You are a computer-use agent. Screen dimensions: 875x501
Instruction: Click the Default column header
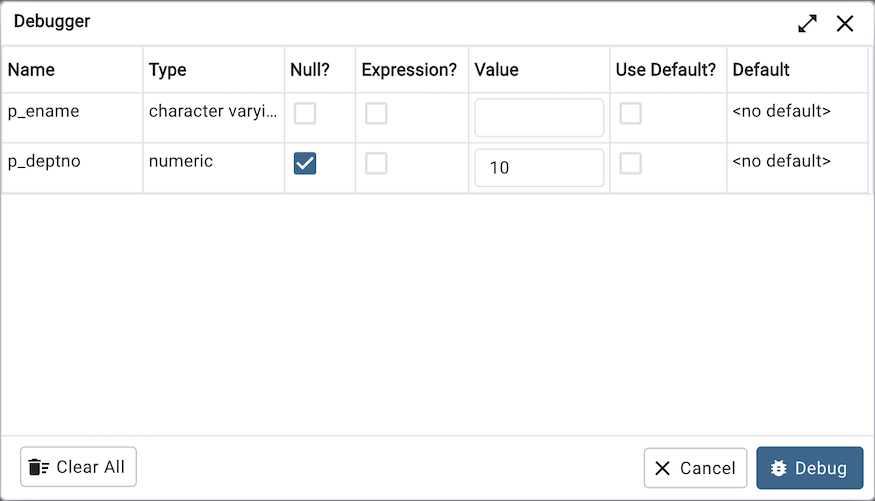point(761,70)
